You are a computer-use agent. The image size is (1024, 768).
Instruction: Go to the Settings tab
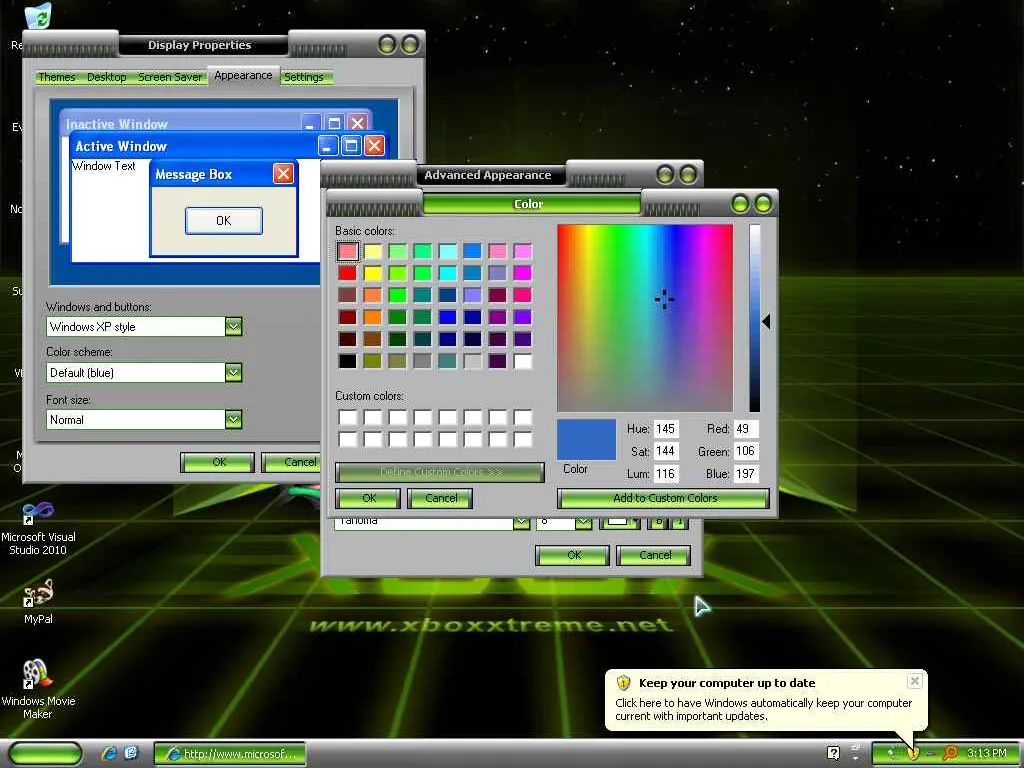pyautogui.click(x=304, y=77)
